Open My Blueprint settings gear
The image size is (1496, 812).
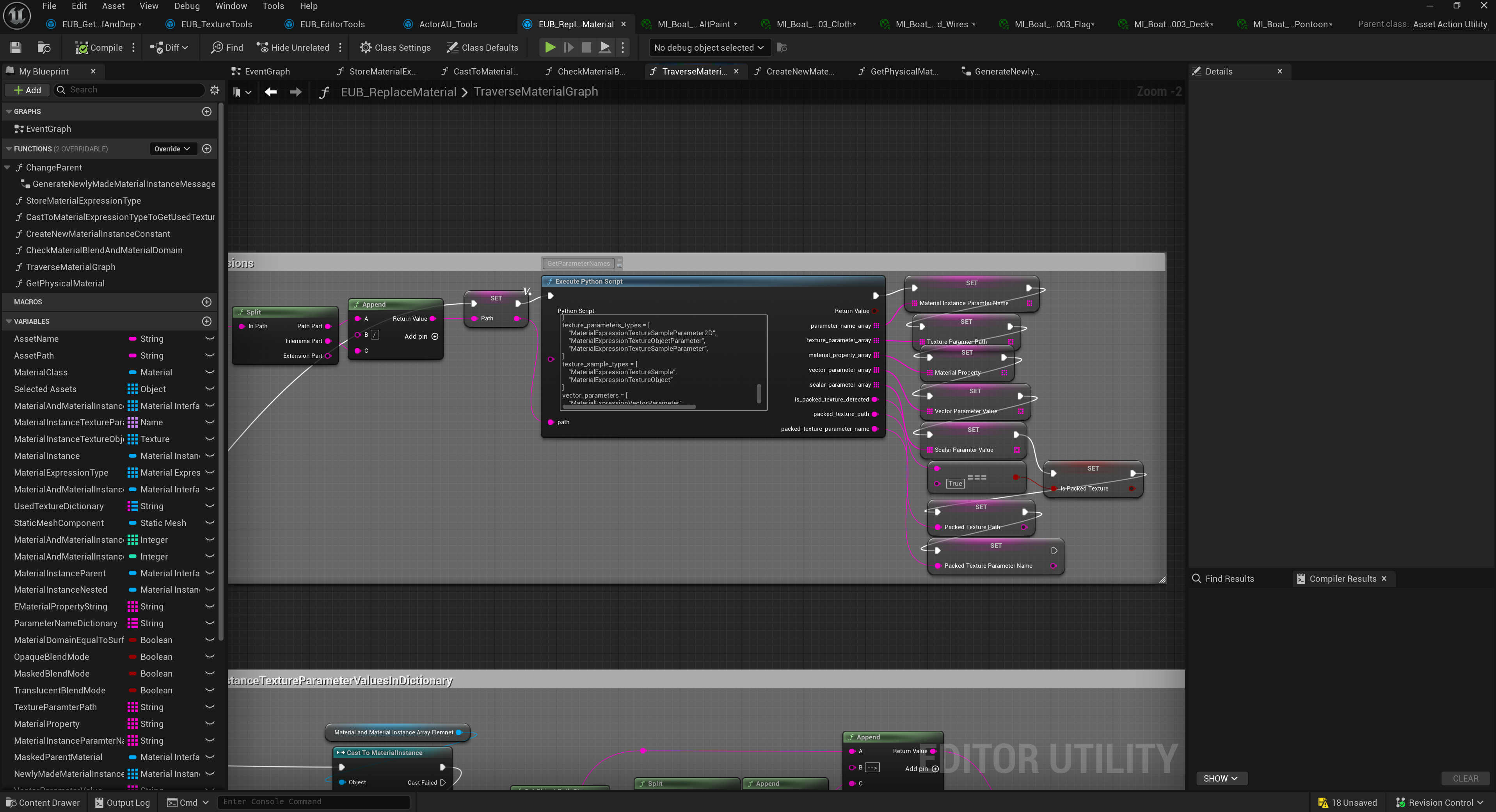(214, 90)
